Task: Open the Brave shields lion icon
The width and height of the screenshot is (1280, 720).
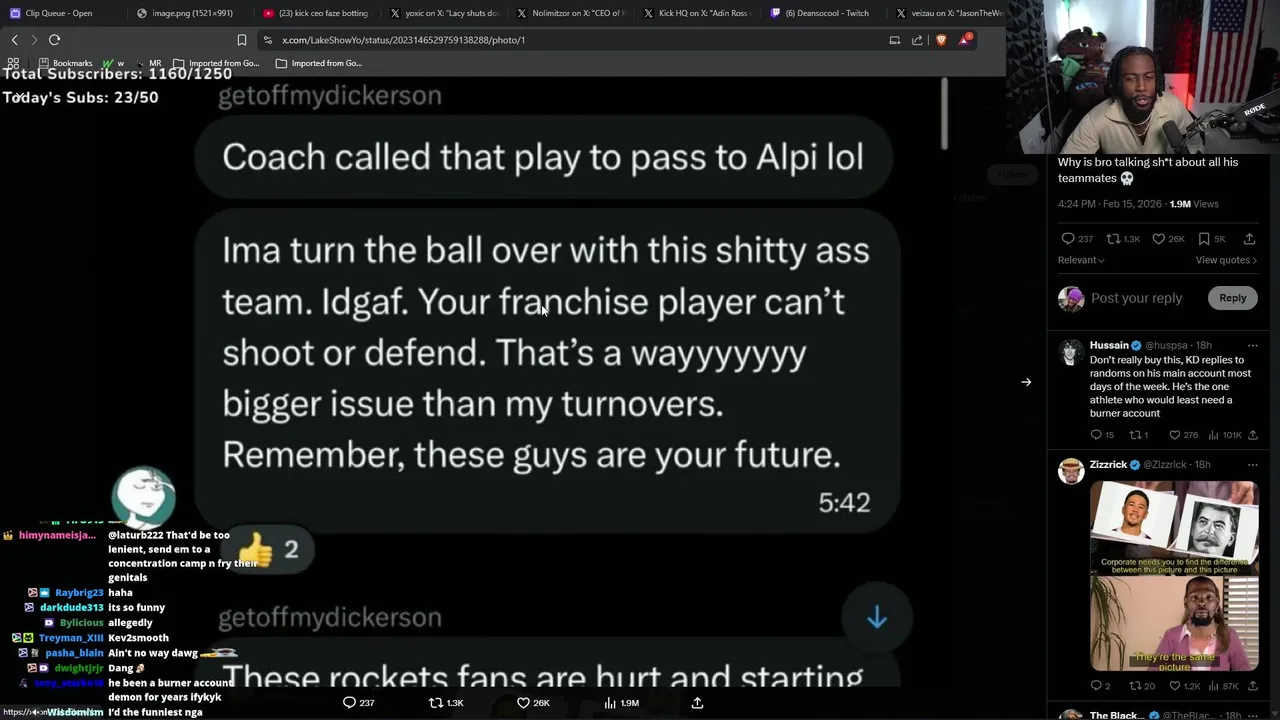Action: tap(941, 40)
